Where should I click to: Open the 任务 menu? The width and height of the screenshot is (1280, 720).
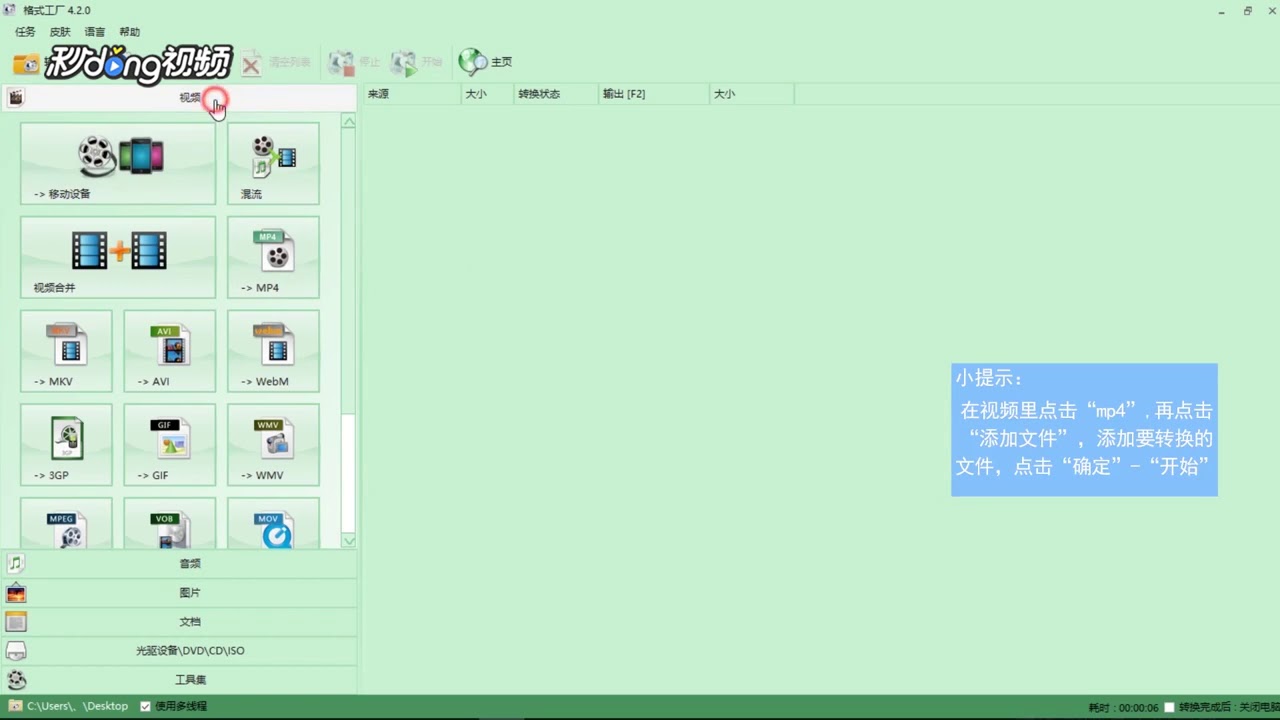point(25,32)
